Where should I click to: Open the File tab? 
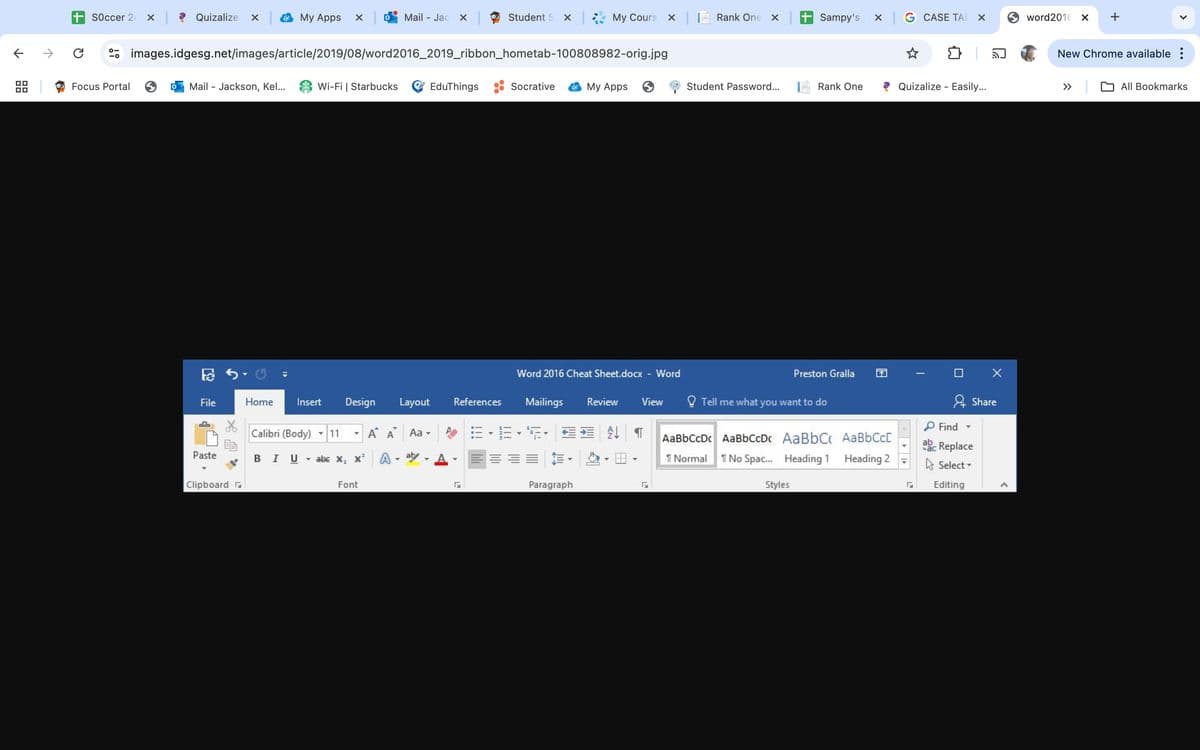208,402
